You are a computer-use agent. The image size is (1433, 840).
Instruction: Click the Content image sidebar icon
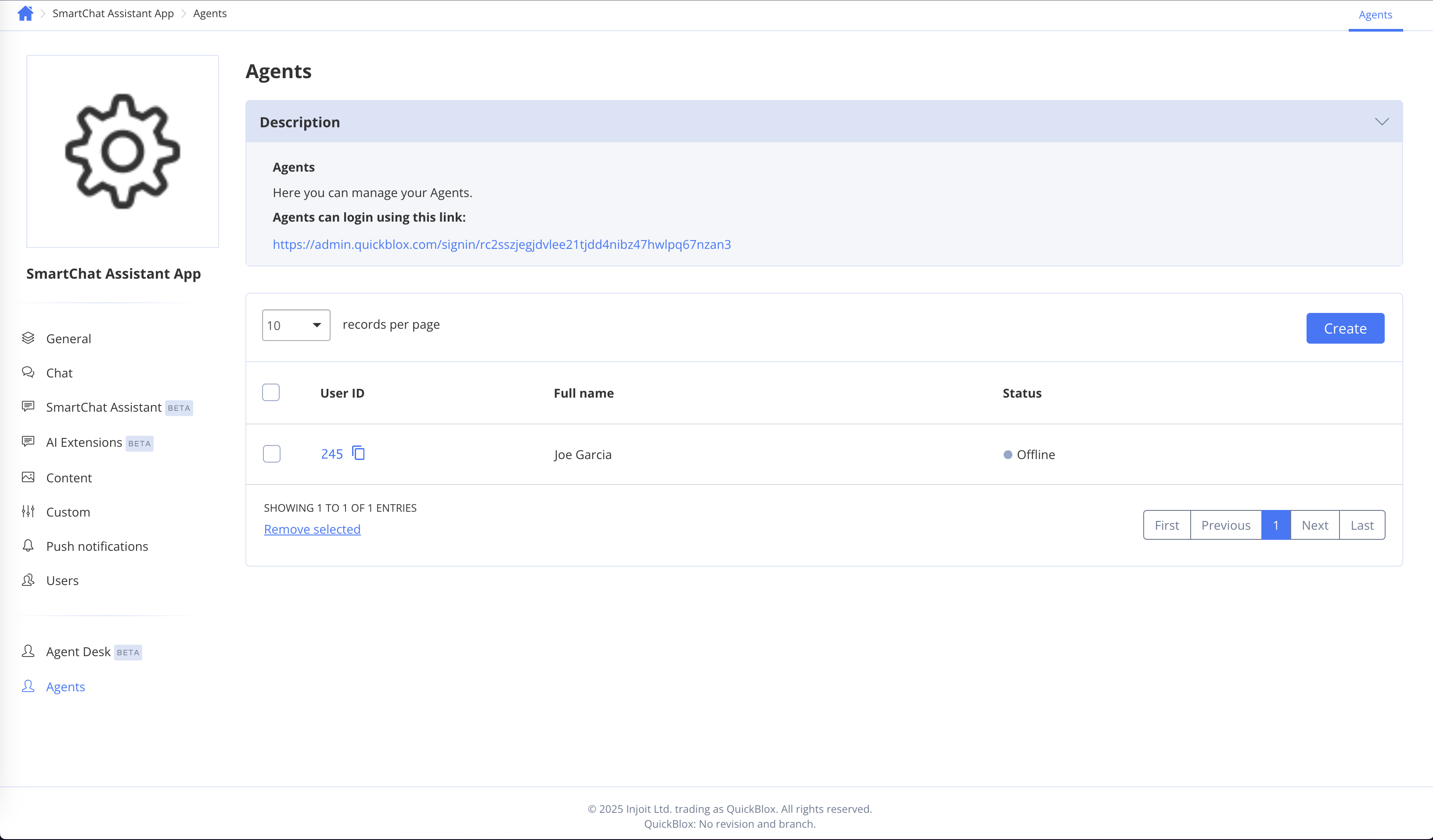[x=28, y=477]
